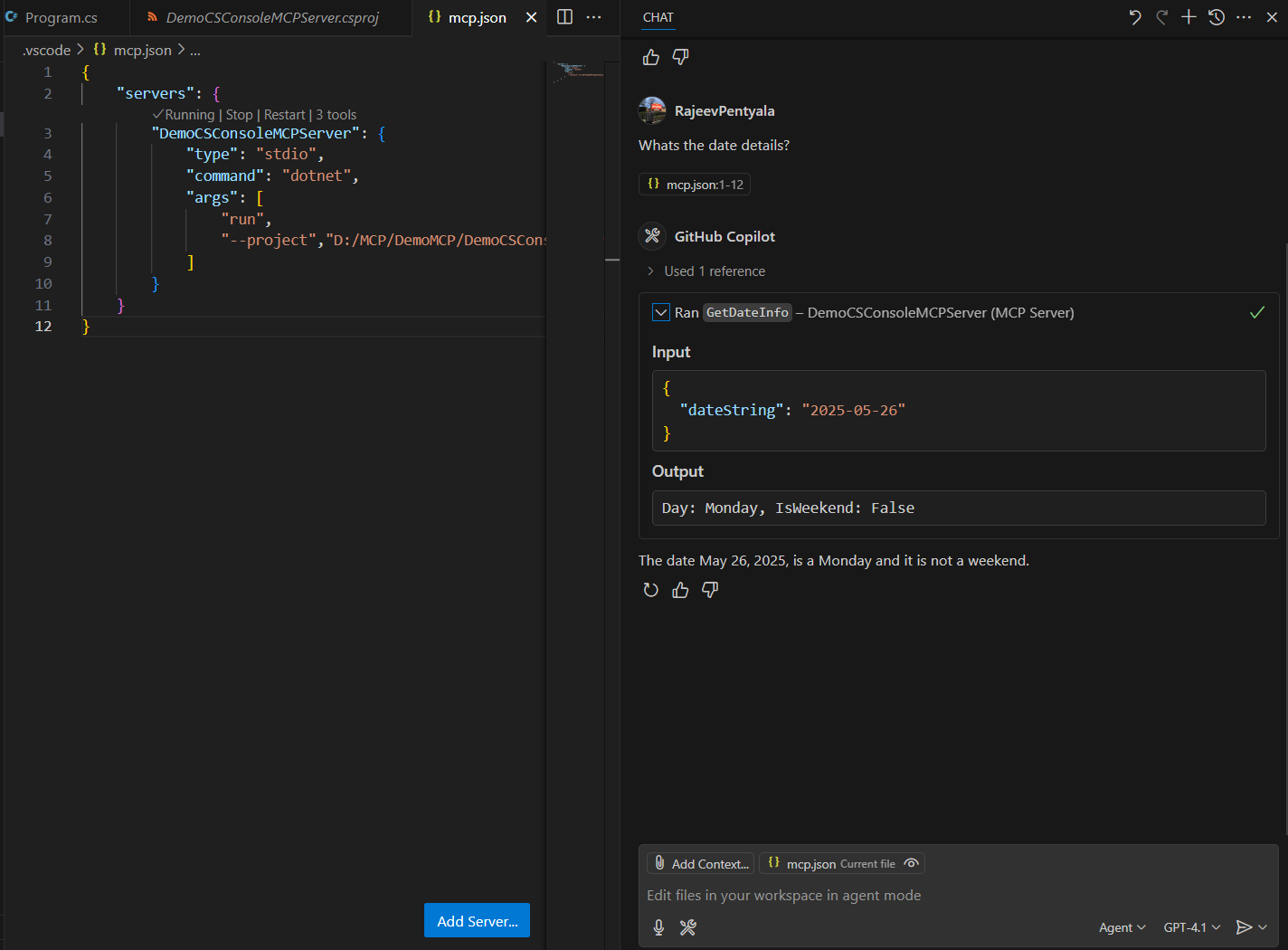Collapse the GetDateInfo tool run details

point(661,313)
